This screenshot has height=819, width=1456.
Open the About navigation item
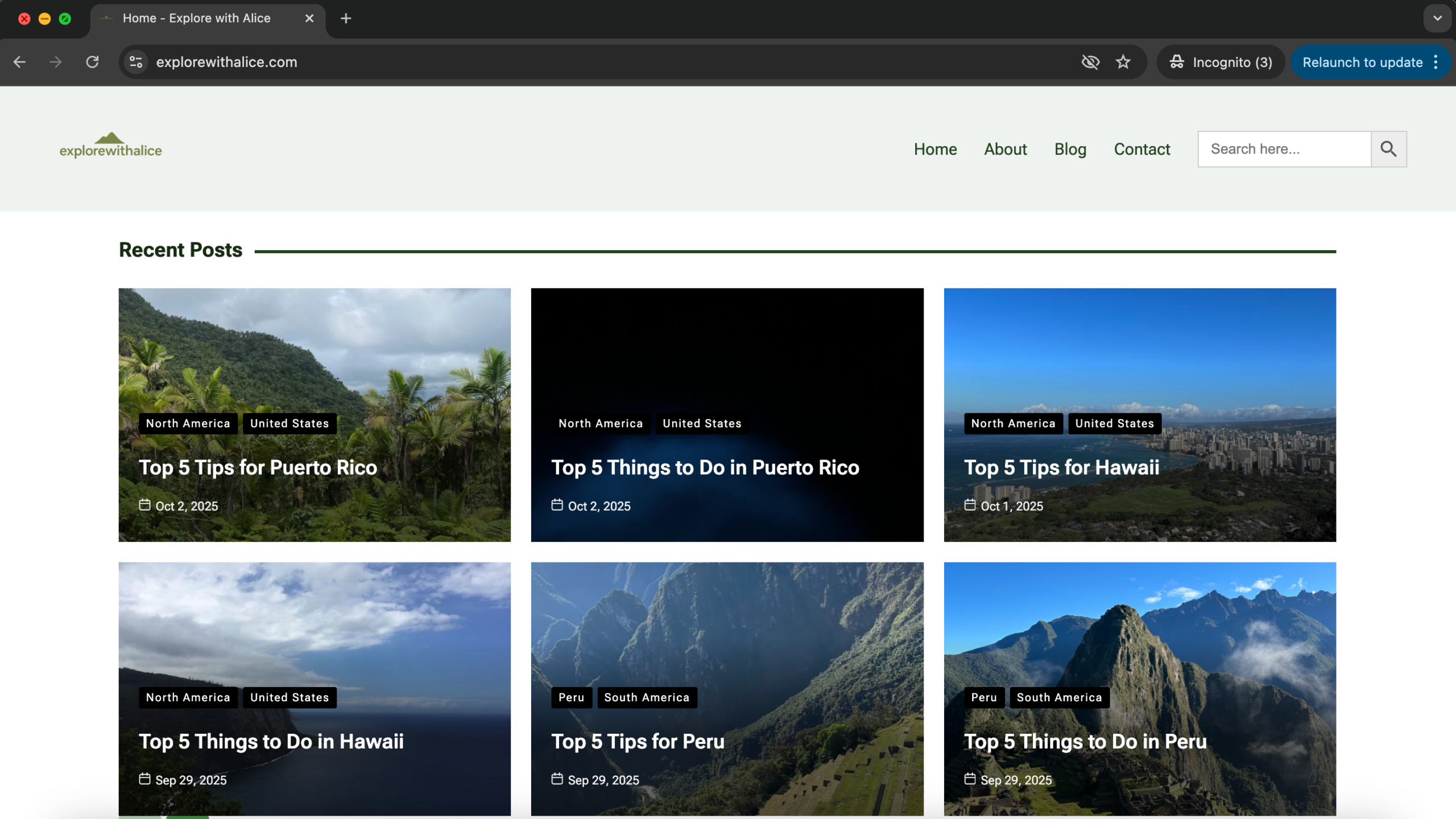(1005, 149)
